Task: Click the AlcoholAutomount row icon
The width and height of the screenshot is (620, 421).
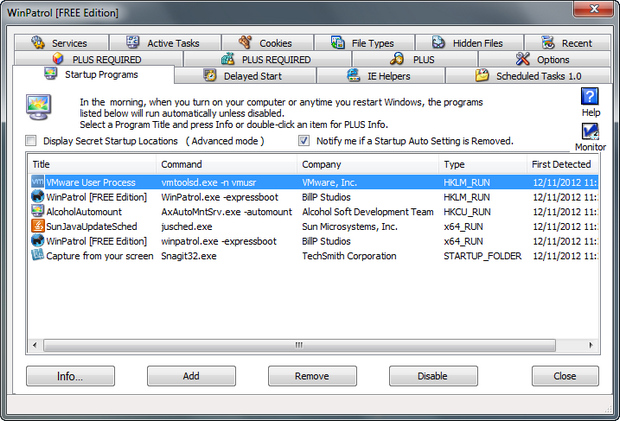Action: click(x=38, y=211)
